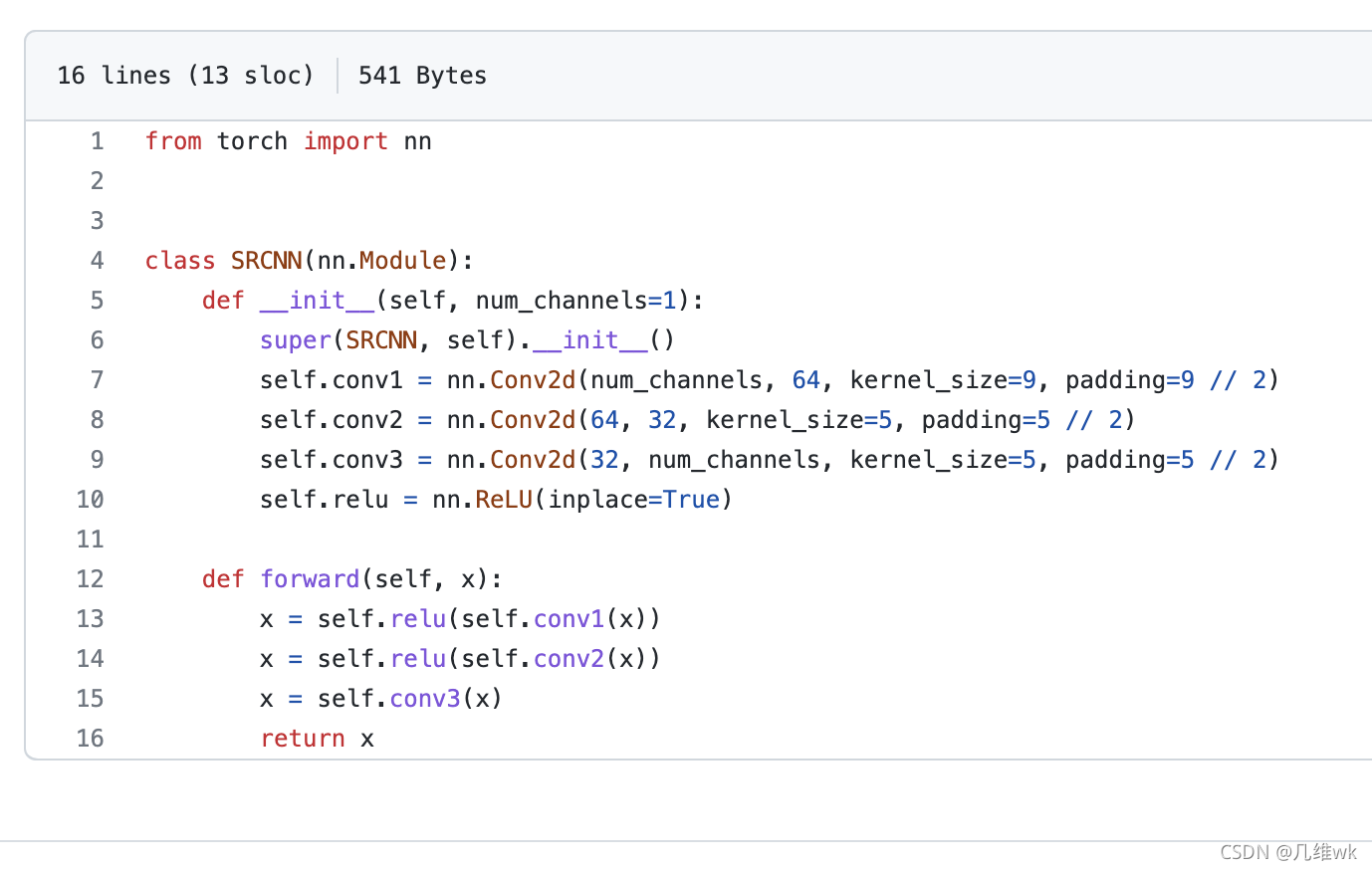Click line number 2
This screenshot has height=870, width=1372.
[x=97, y=181]
